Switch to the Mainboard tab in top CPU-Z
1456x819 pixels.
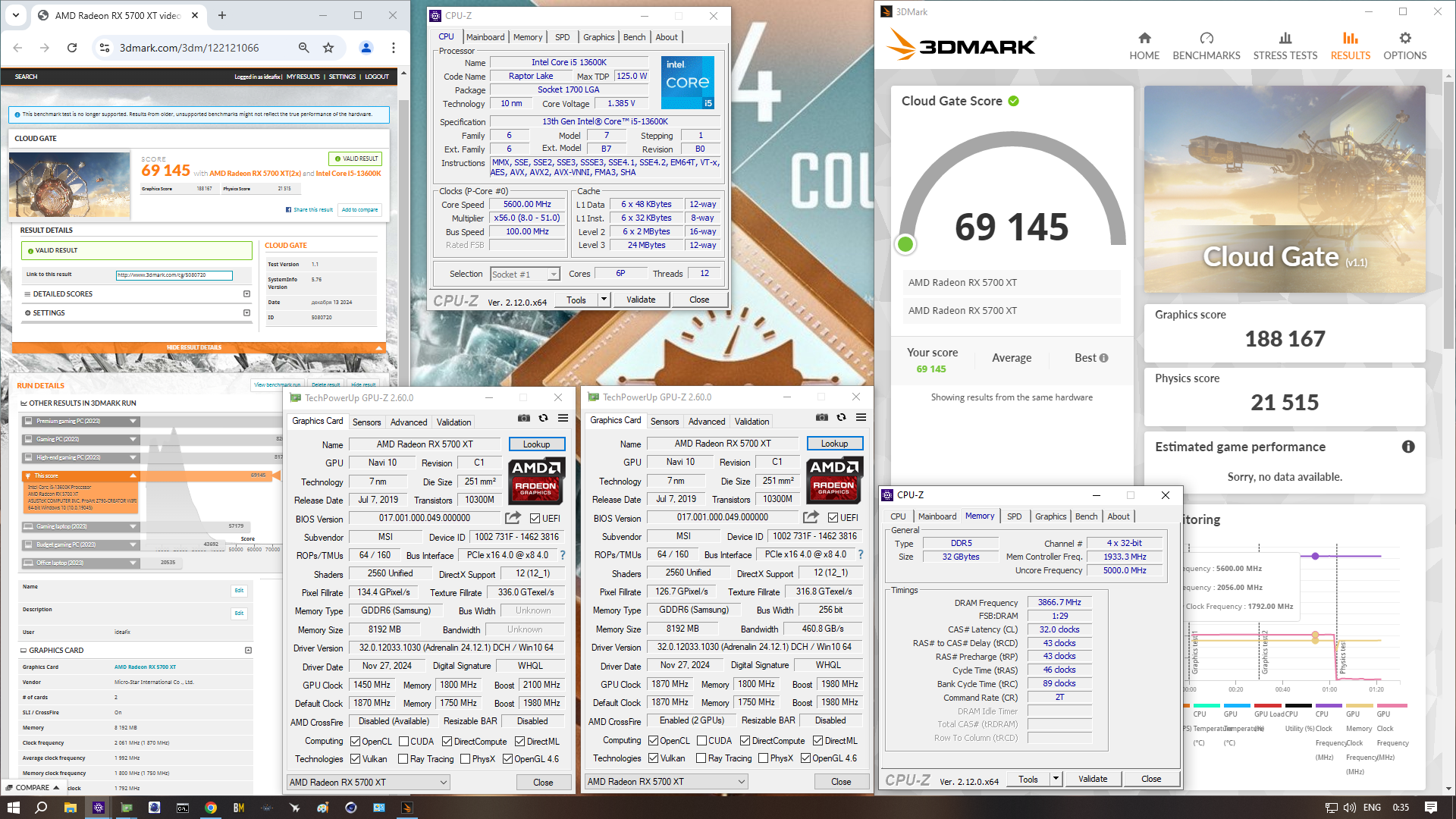(485, 37)
